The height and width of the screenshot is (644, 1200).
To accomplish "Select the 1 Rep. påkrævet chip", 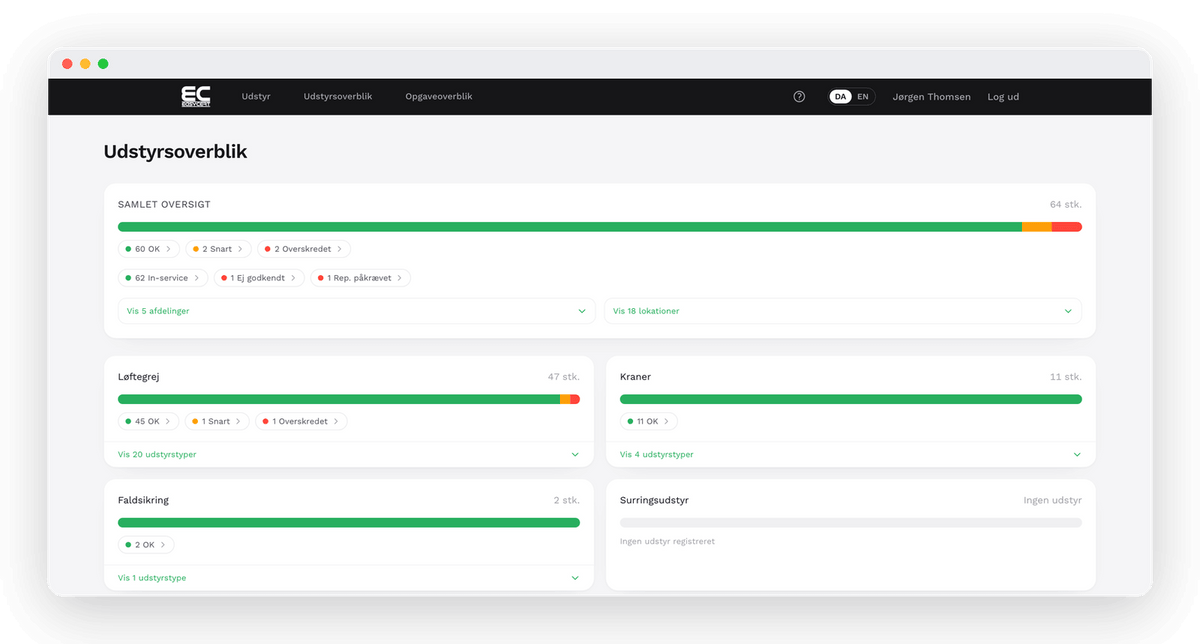I will (361, 278).
